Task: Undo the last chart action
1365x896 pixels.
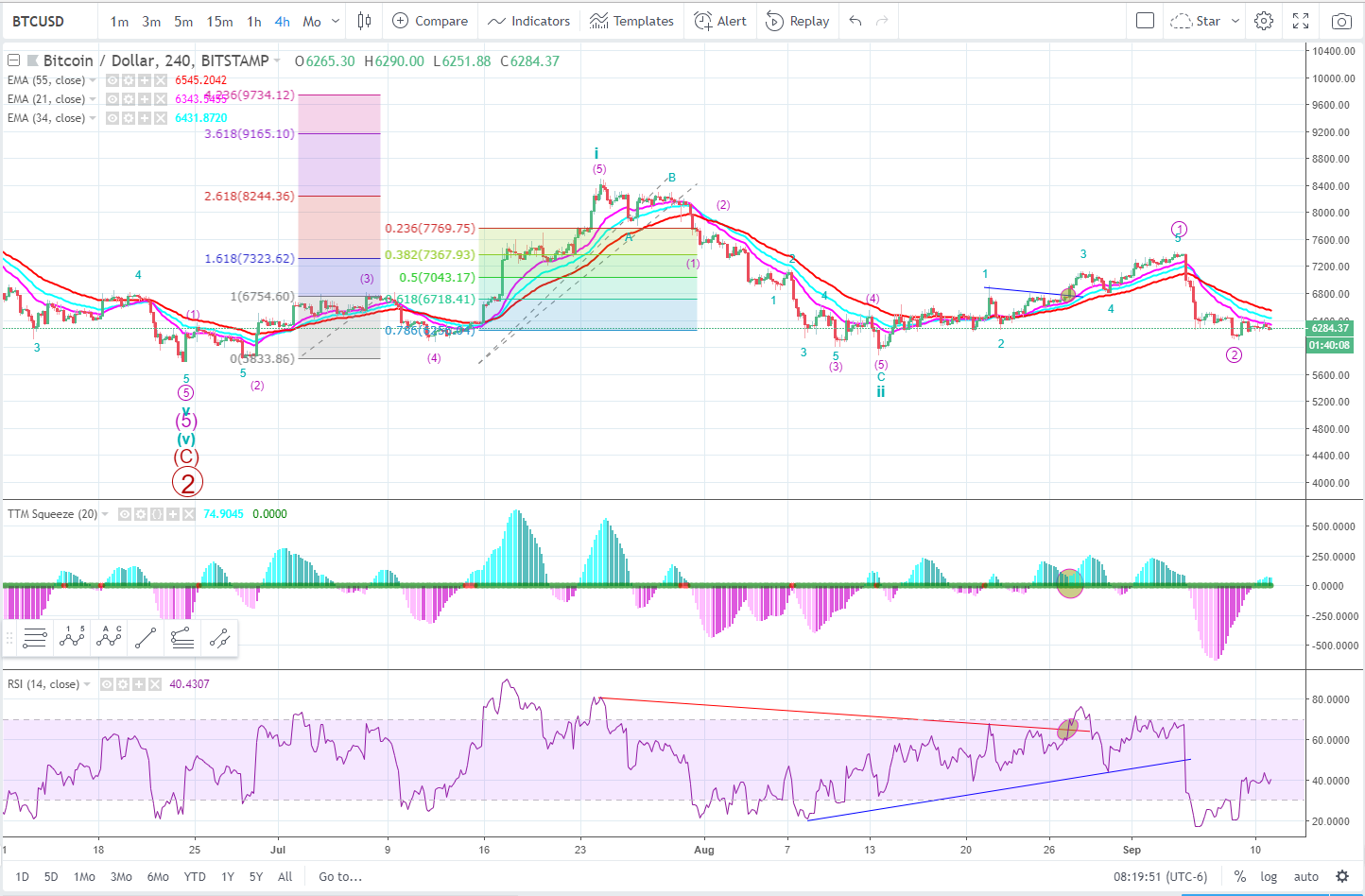Action: (x=855, y=21)
